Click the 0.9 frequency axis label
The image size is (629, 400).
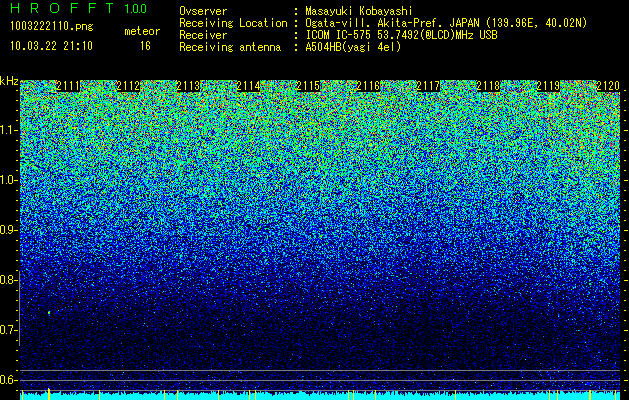tap(8, 230)
